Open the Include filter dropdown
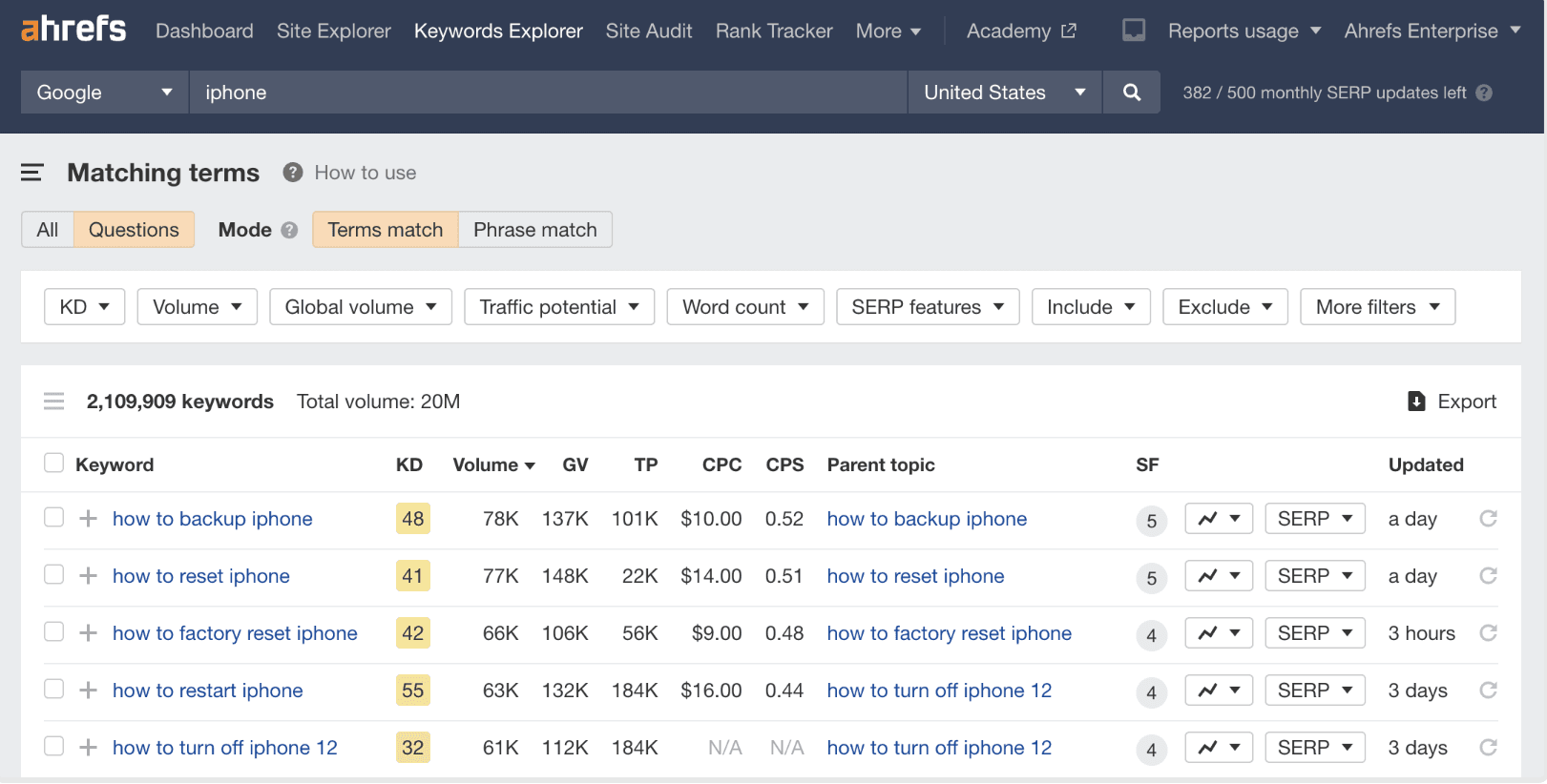The height and width of the screenshot is (784, 1547). tap(1091, 307)
